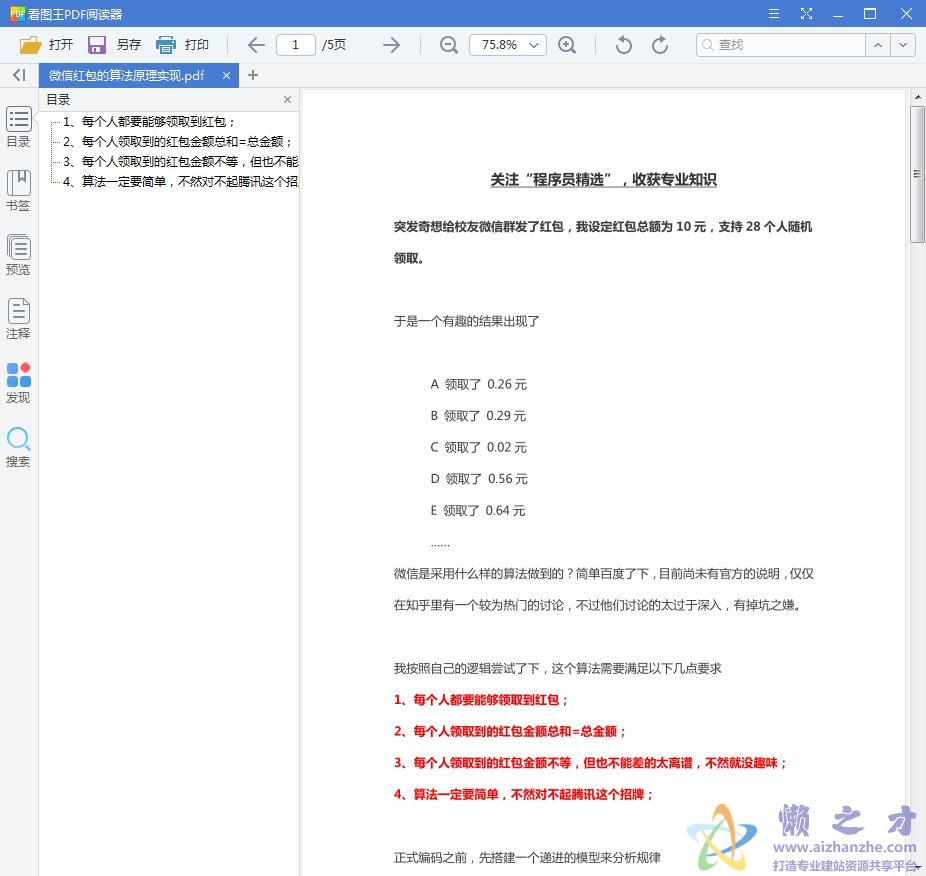
Task: Click the 查找 search box
Action: (781, 45)
